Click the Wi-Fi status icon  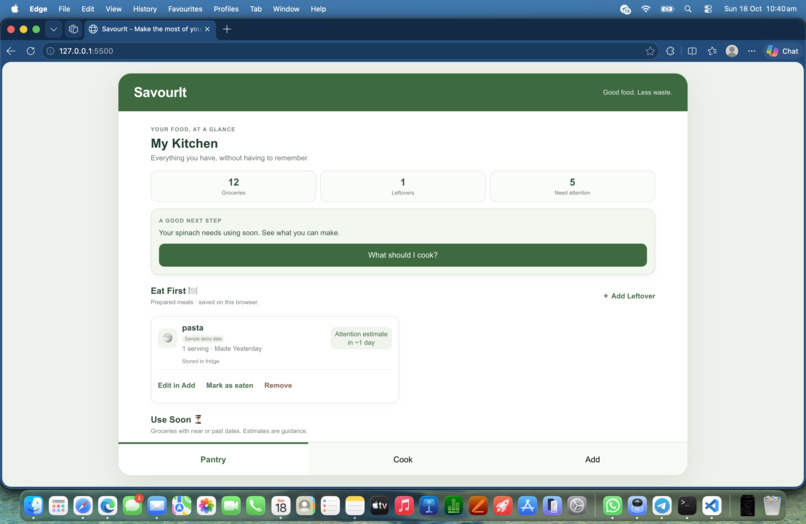coord(646,9)
